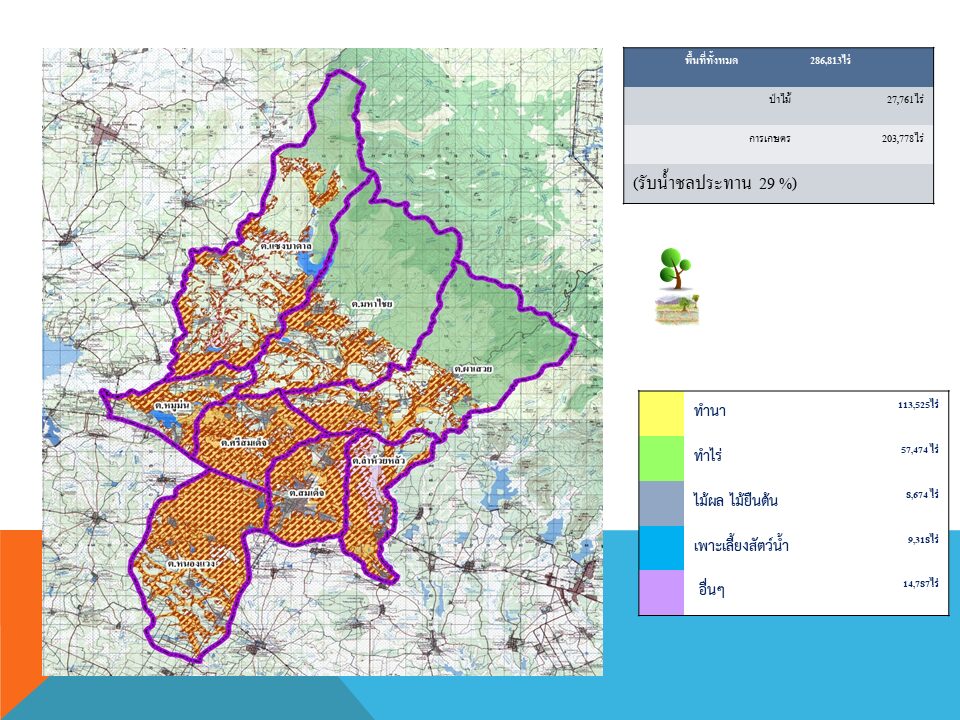Select the yellow ทำนา legend swatch
Screen dimensions: 960x720
(x=661, y=413)
